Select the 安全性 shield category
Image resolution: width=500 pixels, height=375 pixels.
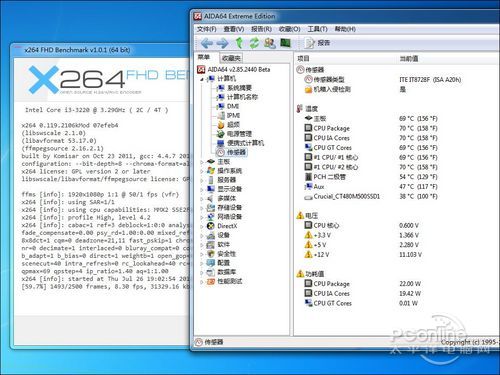221,254
